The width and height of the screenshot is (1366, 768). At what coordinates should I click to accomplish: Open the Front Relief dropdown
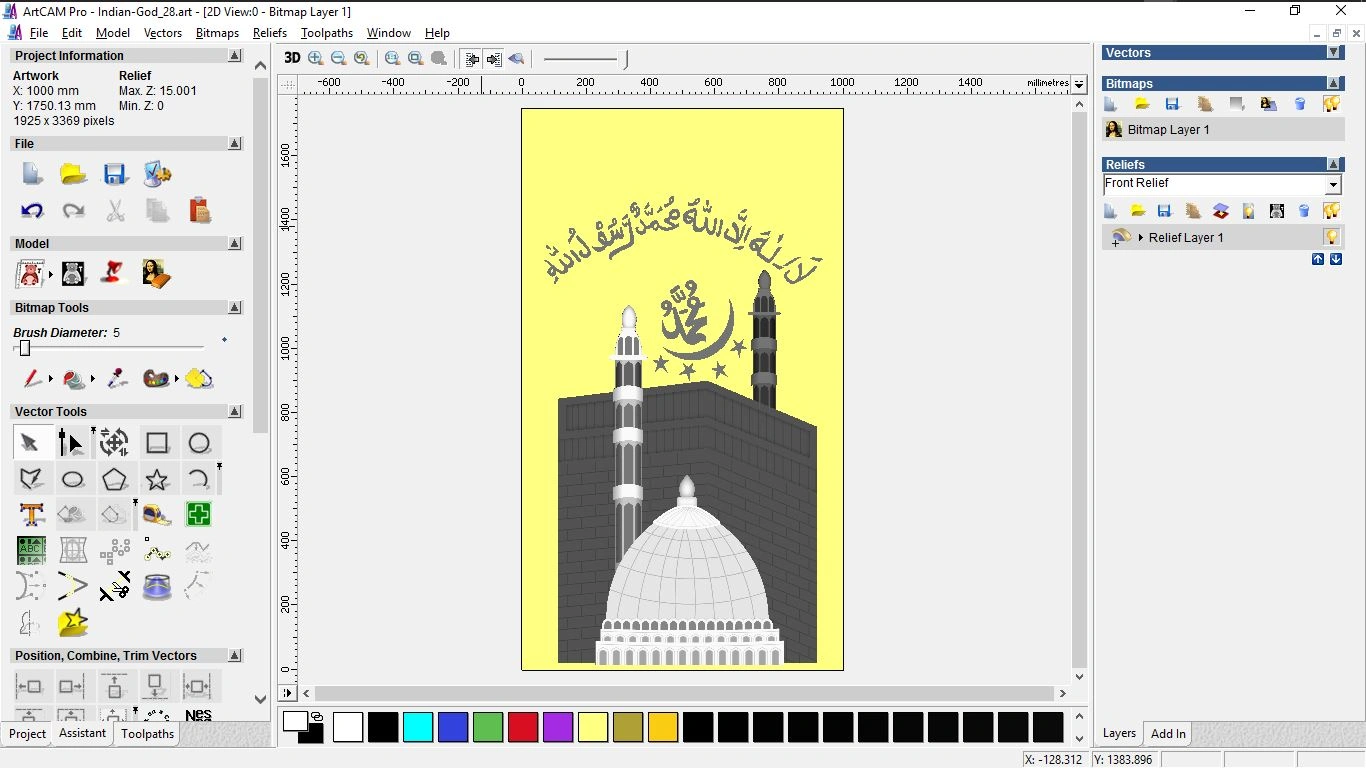1332,185
